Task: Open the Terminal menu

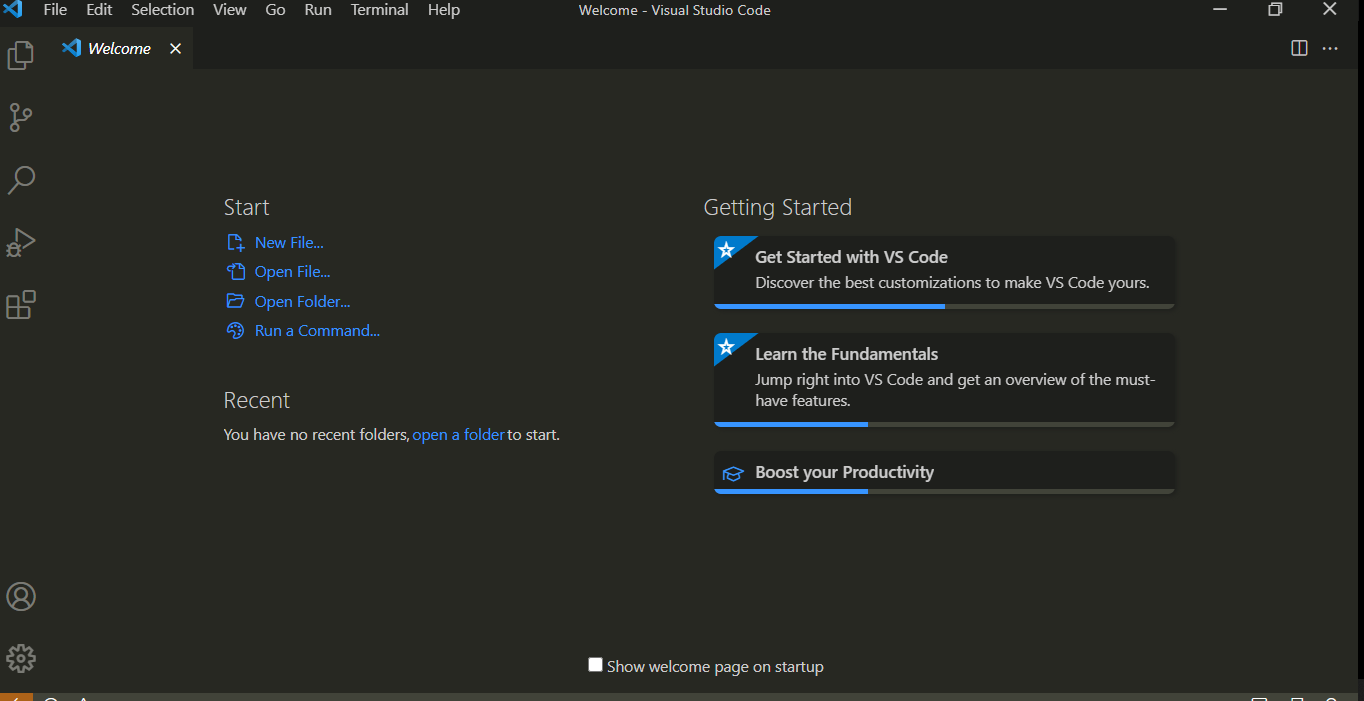Action: point(379,10)
